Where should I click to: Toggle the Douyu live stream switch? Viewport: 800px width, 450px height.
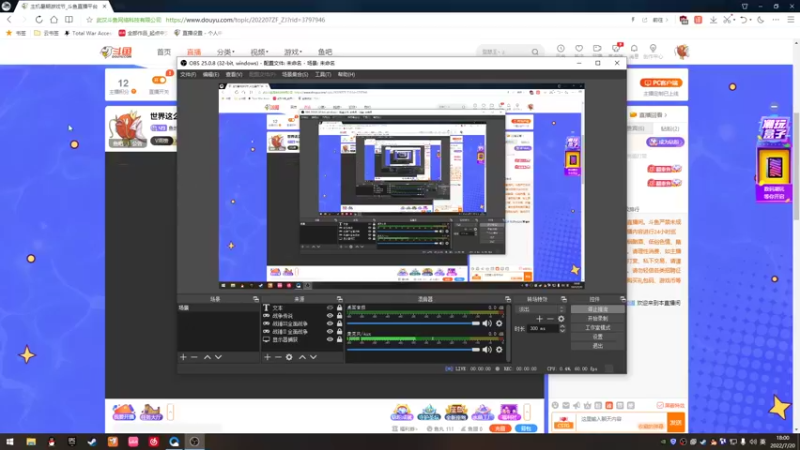159,80
